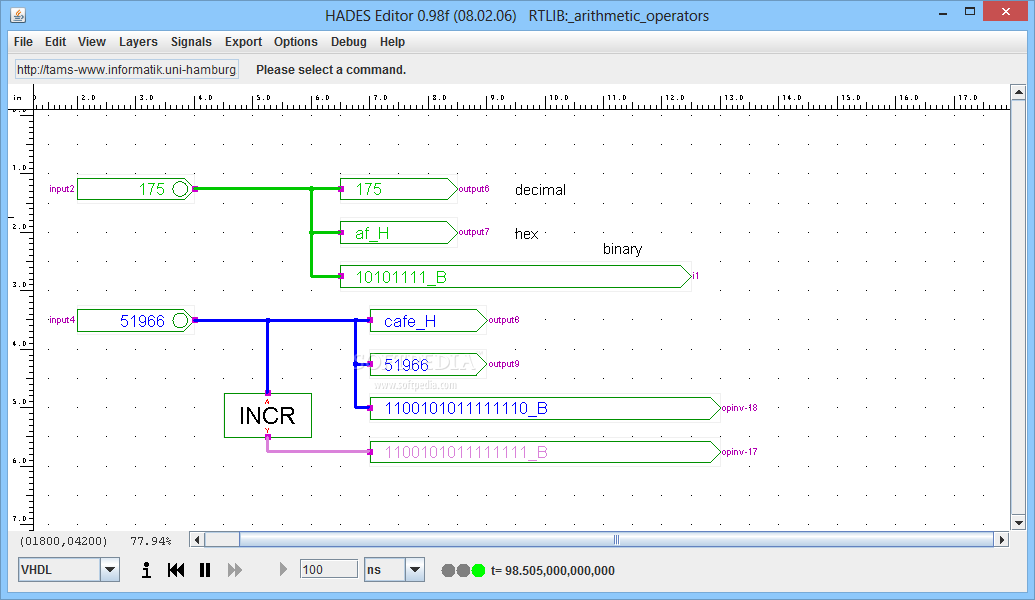
Task: Open the File menu
Action: [23, 42]
